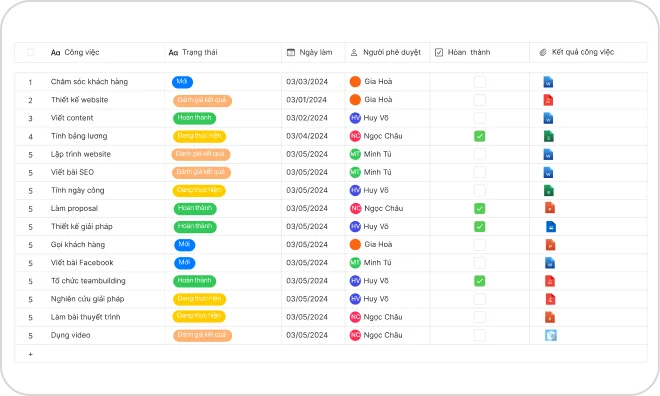
Task: Open the status tag for Lập trình website
Action: click(x=201, y=154)
